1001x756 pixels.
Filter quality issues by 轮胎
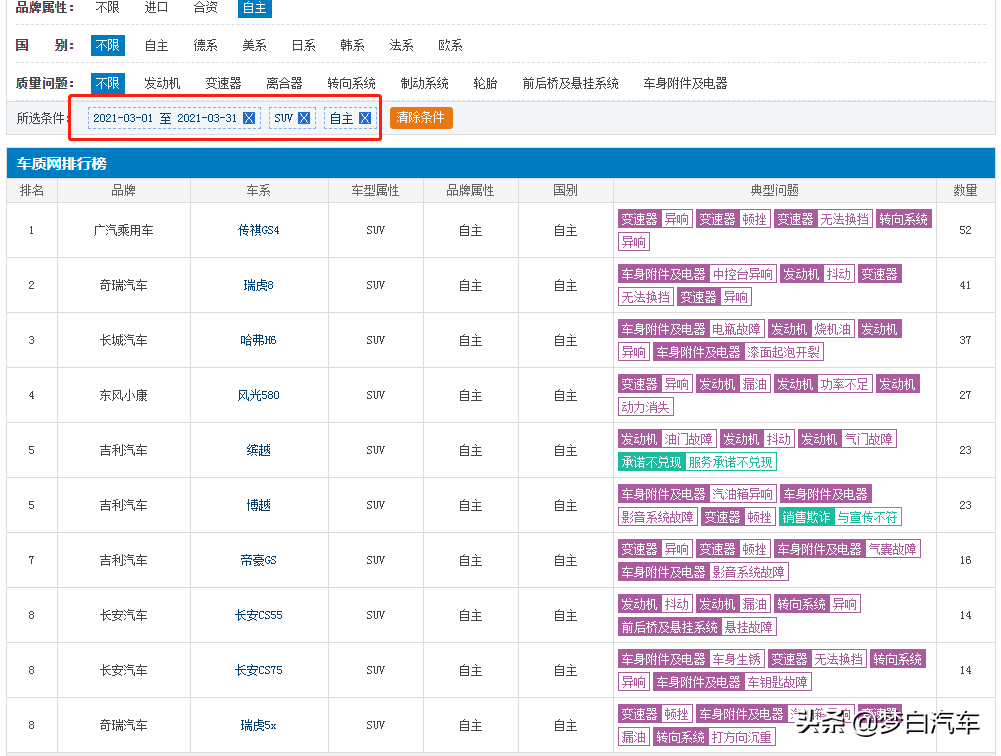(485, 83)
